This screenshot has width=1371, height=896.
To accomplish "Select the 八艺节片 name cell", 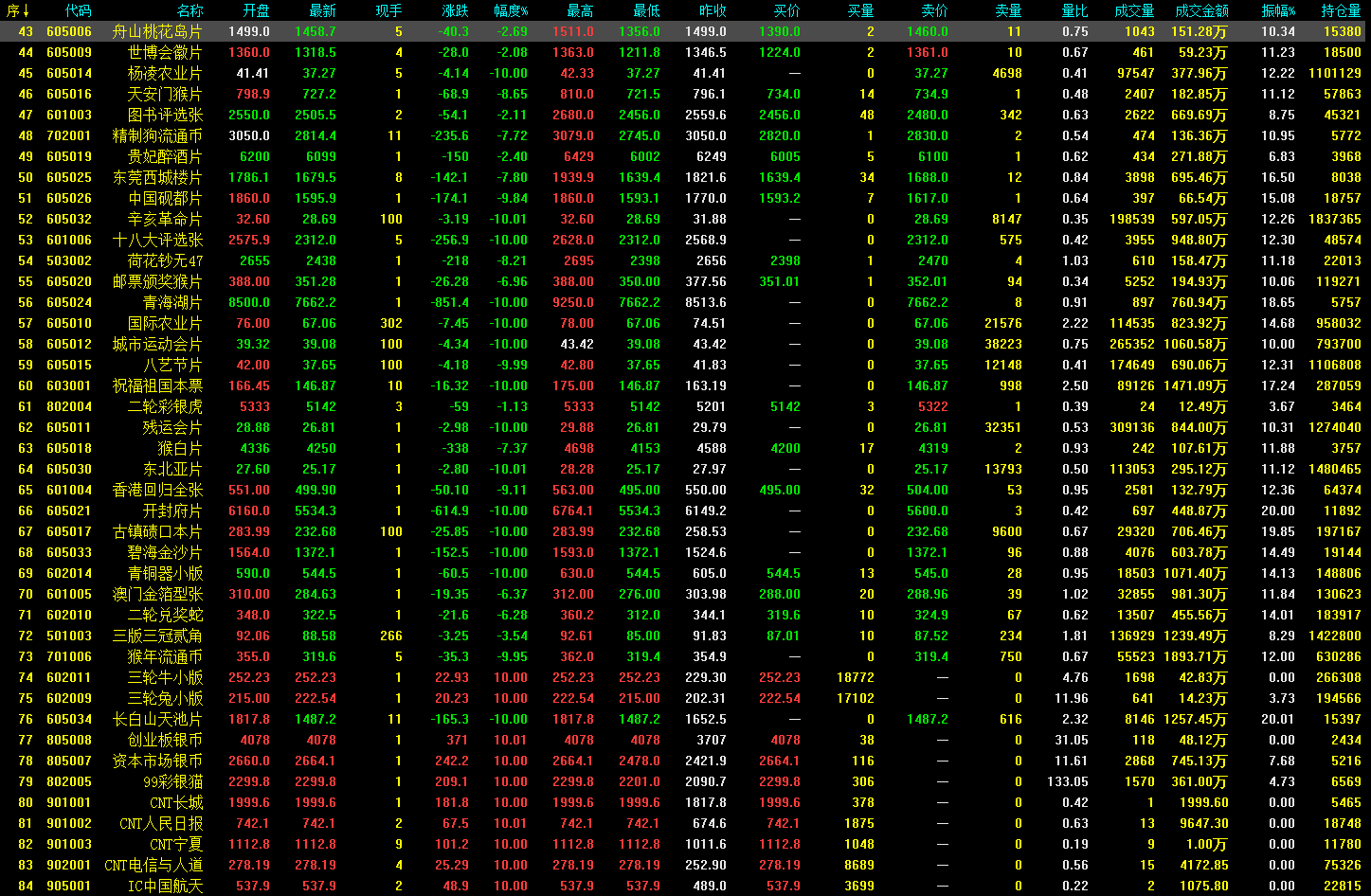I will tap(172, 365).
